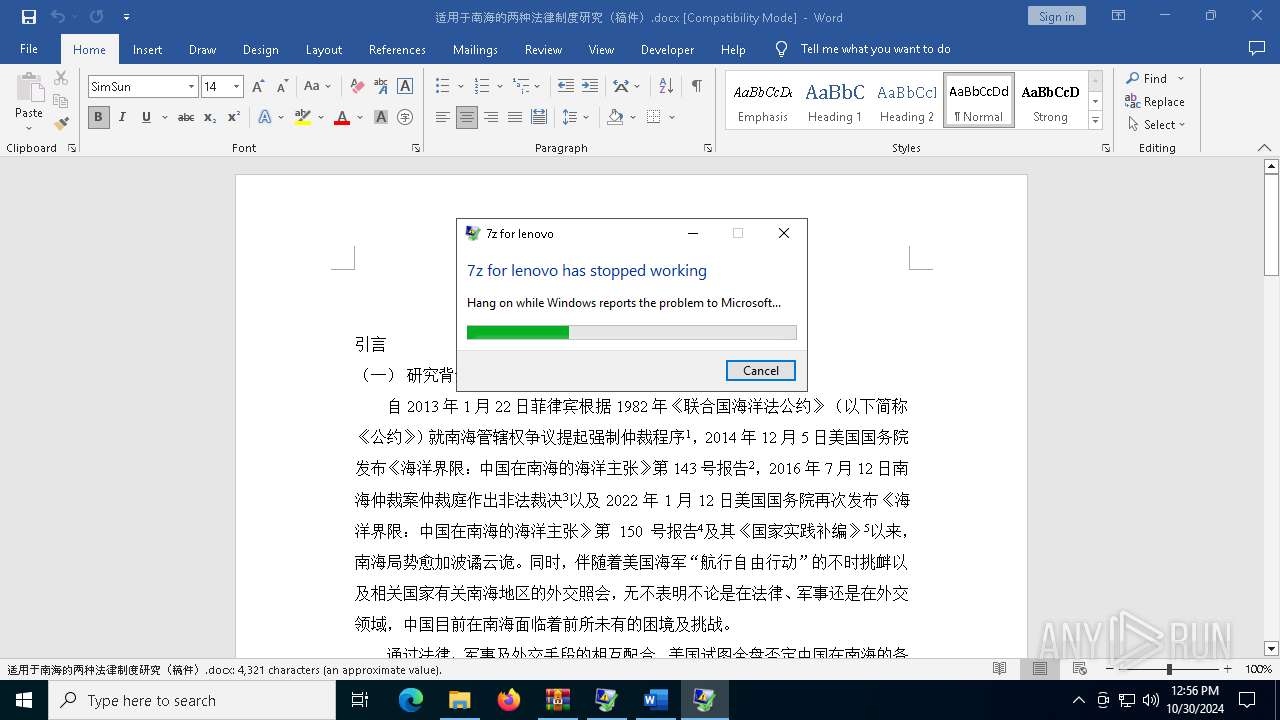Viewport: 1280px width, 720px height.
Task: Switch to the Layout tab
Action: (x=323, y=49)
